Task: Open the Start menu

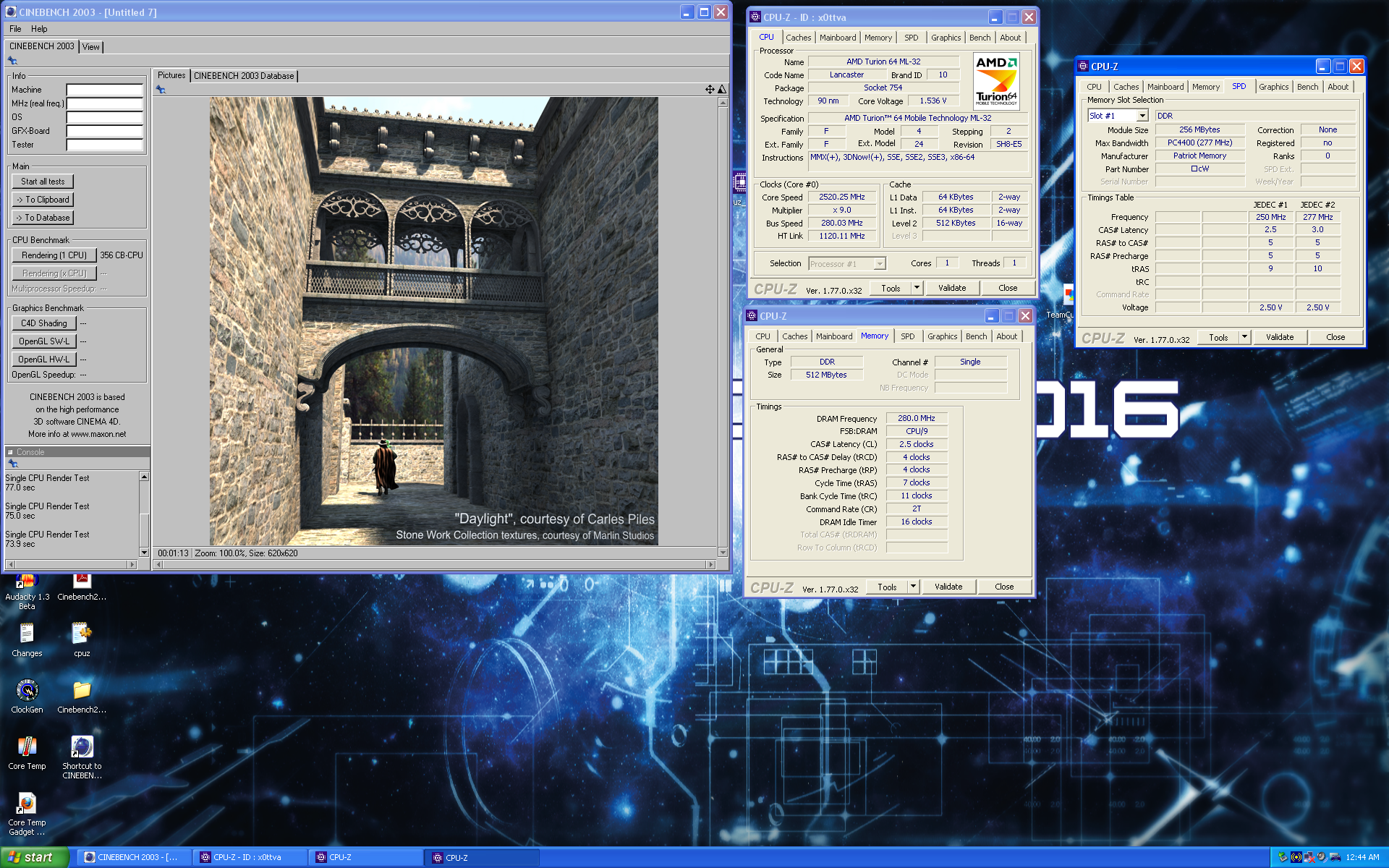Action: 35,857
